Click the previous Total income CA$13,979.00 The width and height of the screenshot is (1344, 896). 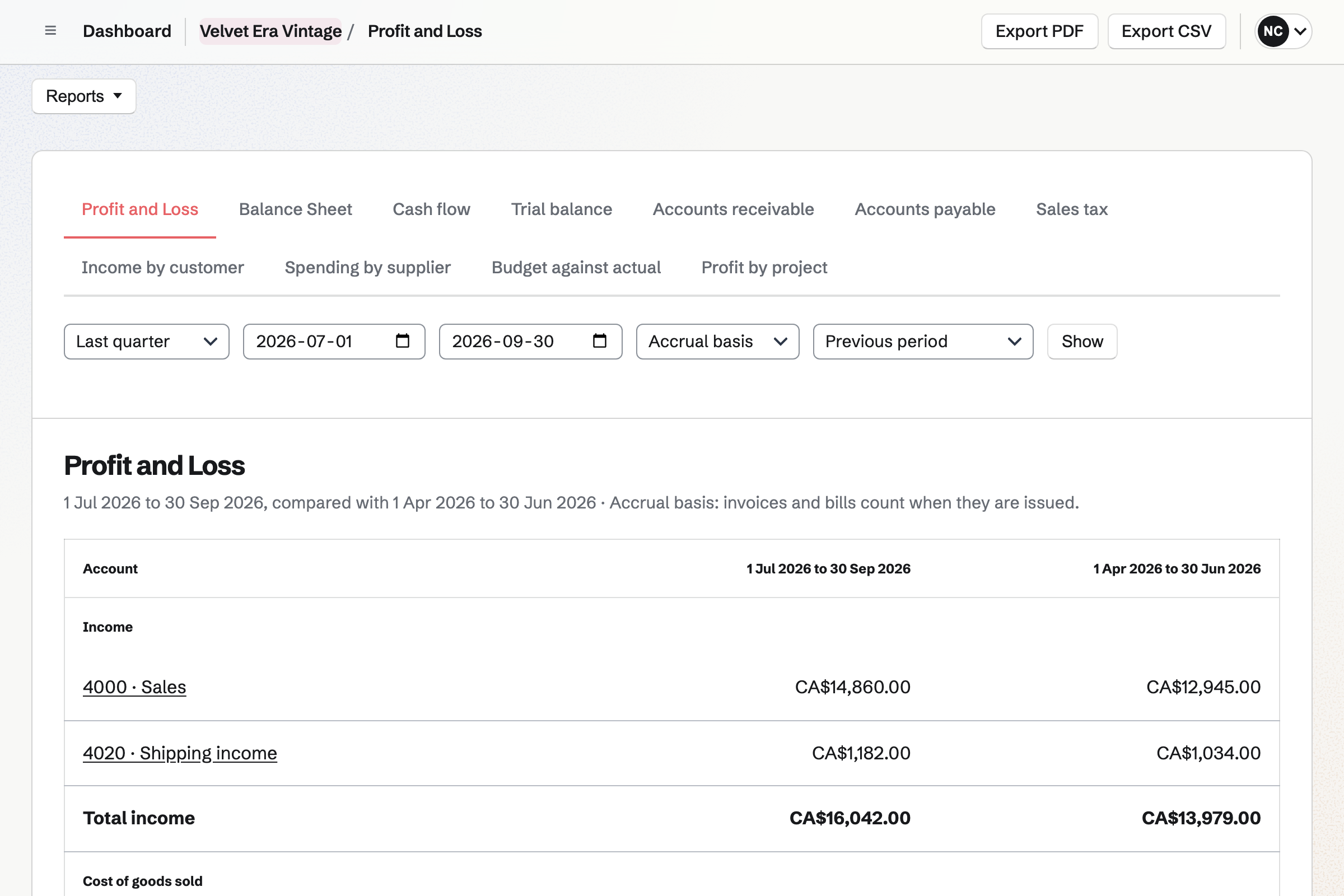coord(1201,818)
